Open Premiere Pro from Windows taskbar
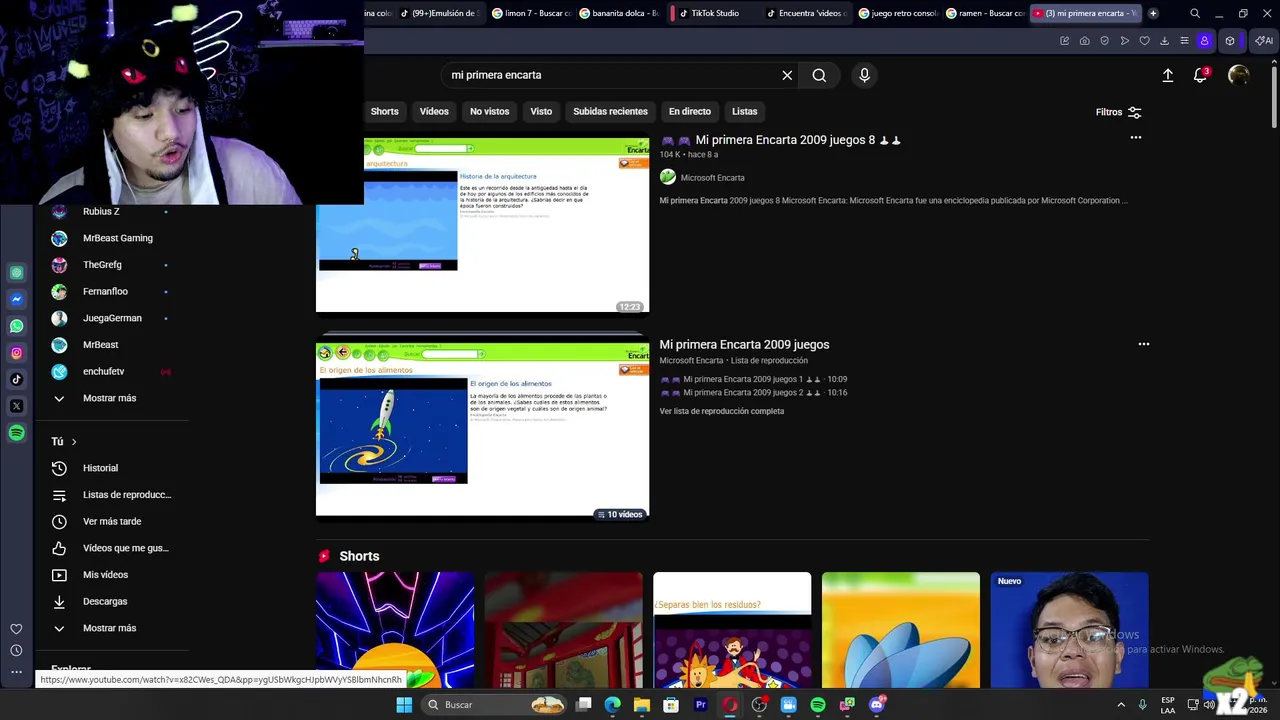This screenshot has height=720, width=1280. pos(700,705)
